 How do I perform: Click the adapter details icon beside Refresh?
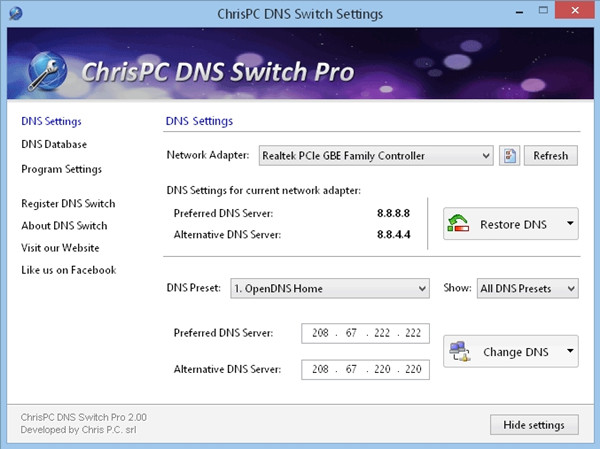click(509, 155)
